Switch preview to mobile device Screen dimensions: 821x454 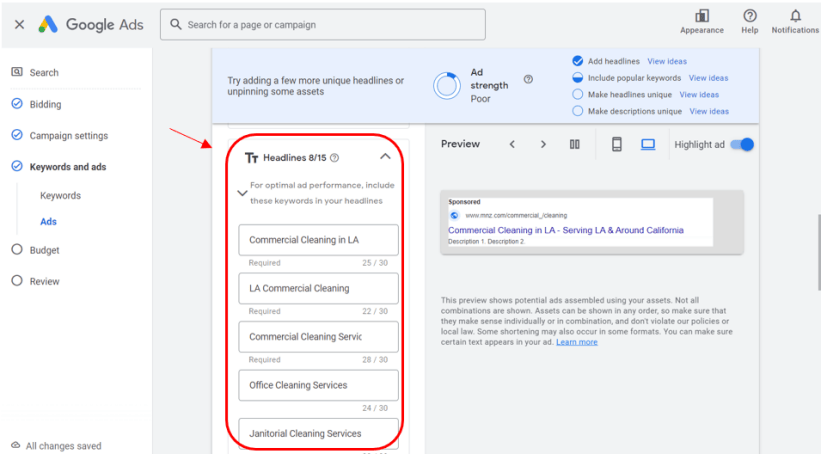617,145
